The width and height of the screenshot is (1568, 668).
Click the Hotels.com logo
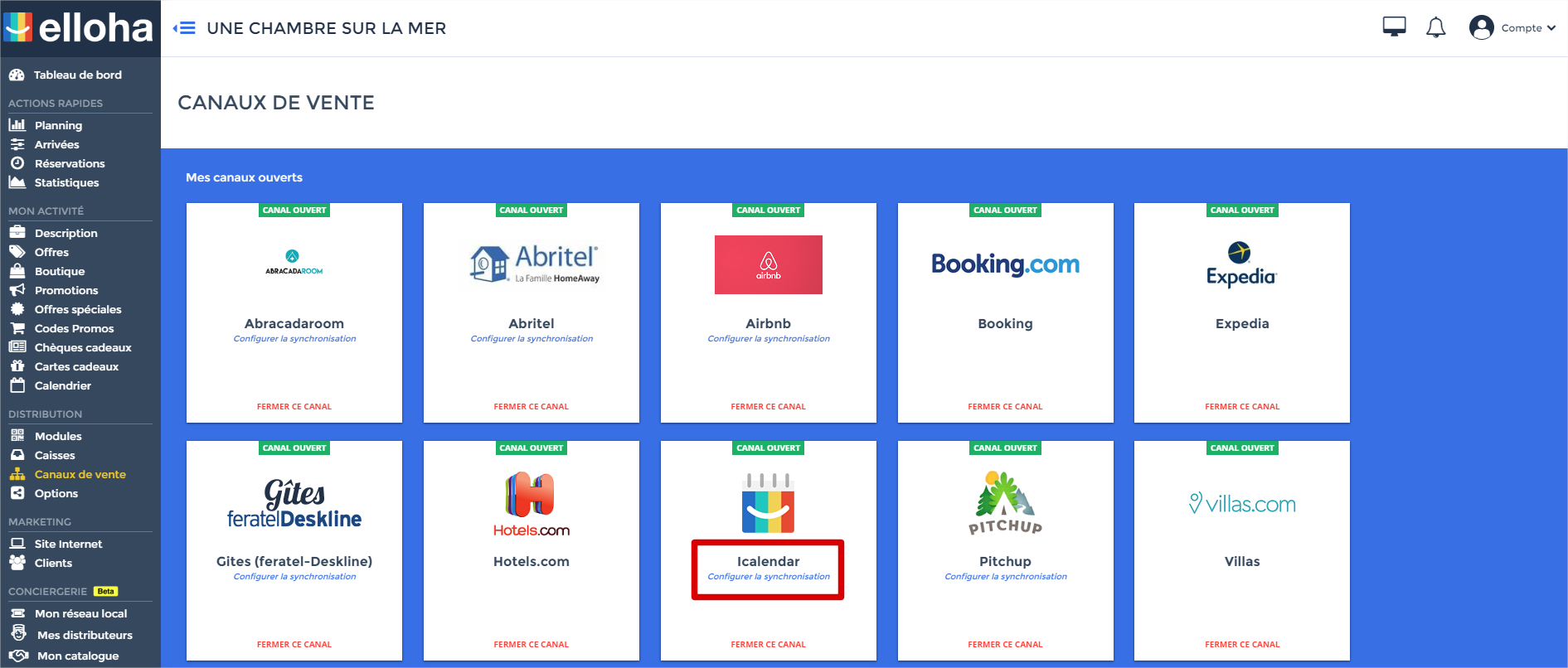point(532,504)
